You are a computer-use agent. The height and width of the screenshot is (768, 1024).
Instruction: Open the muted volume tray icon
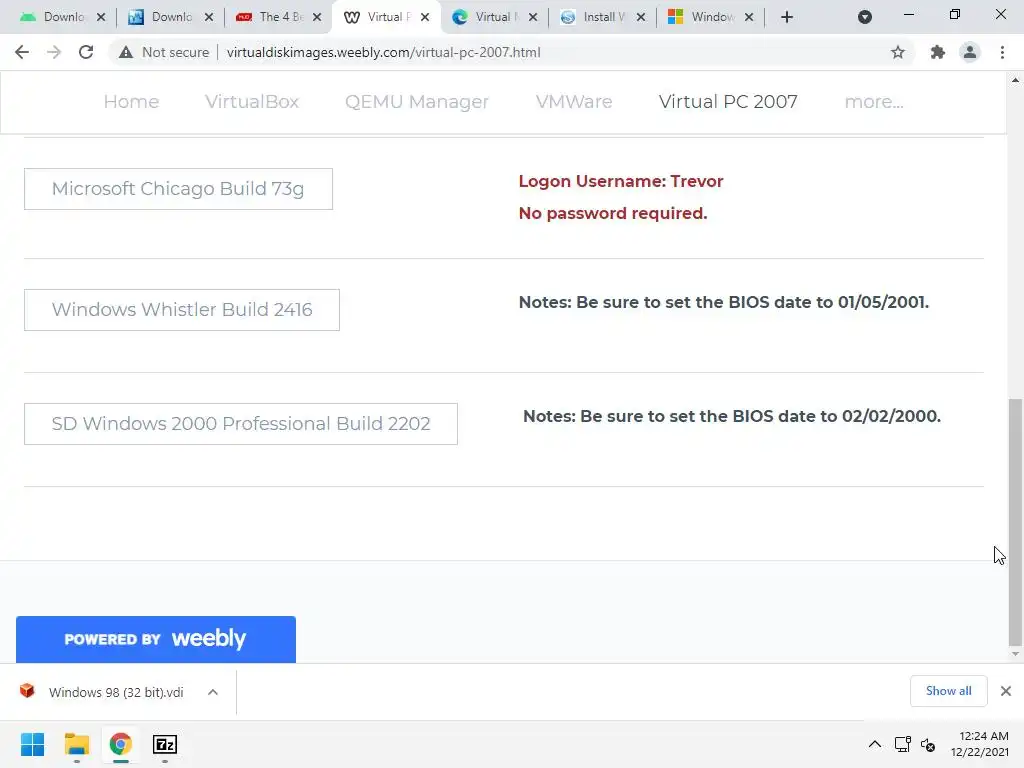pos(928,744)
